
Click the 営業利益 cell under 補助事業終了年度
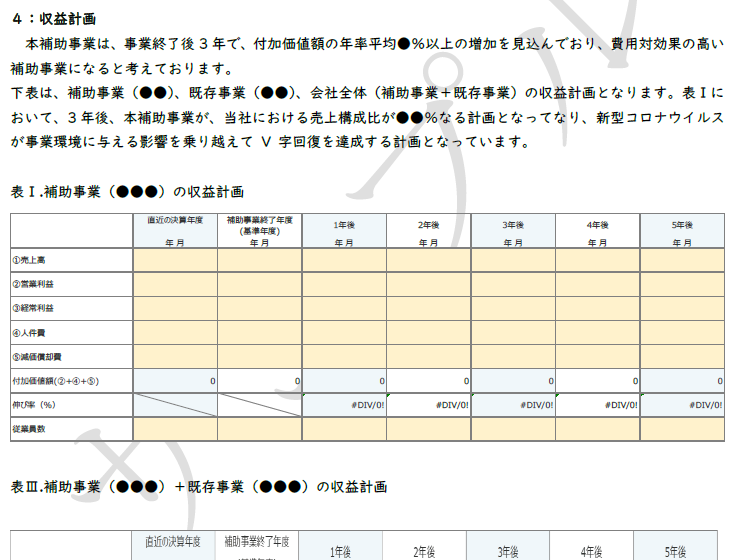pyautogui.click(x=260, y=284)
